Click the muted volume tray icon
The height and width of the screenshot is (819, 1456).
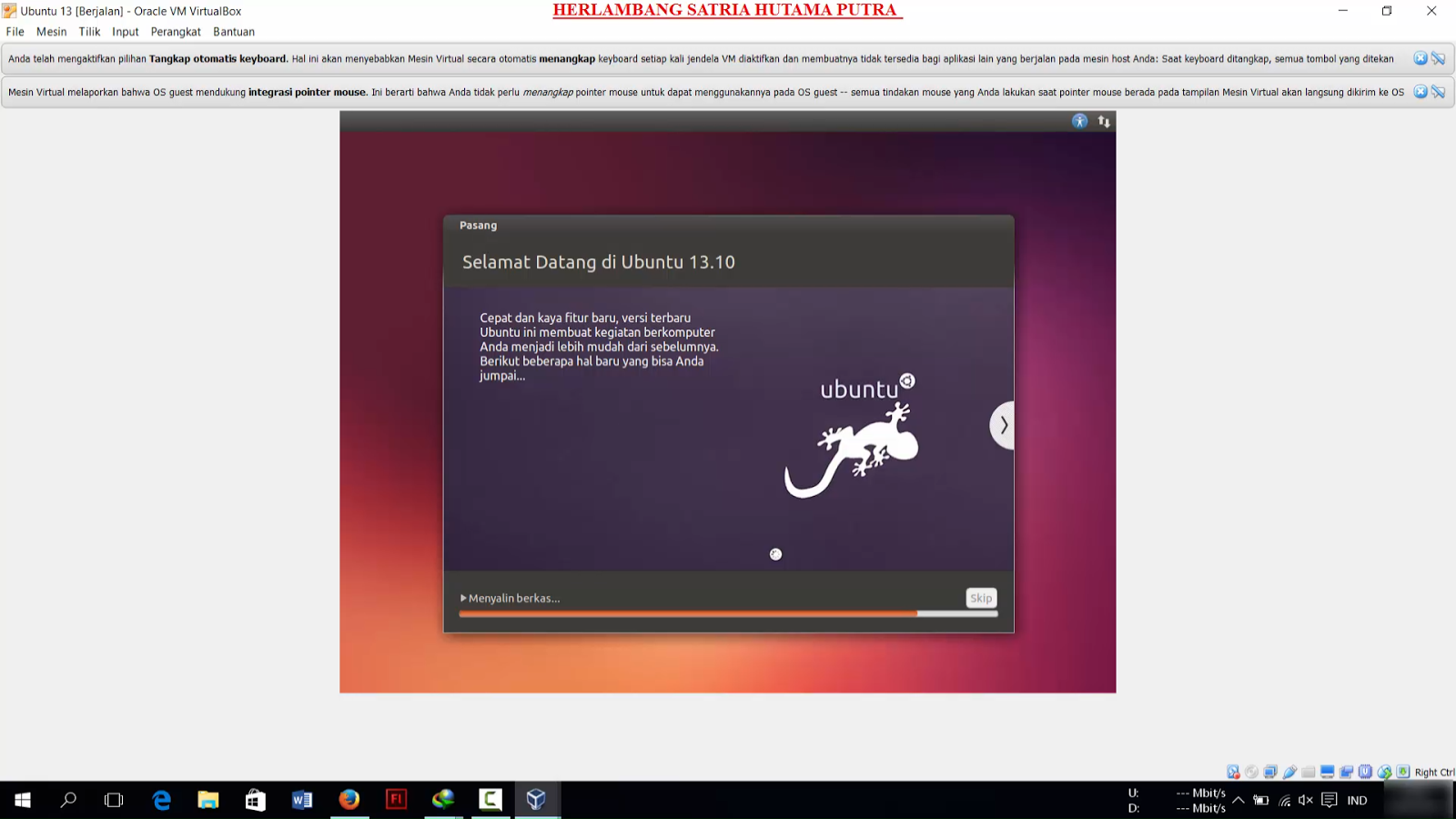[1306, 800]
